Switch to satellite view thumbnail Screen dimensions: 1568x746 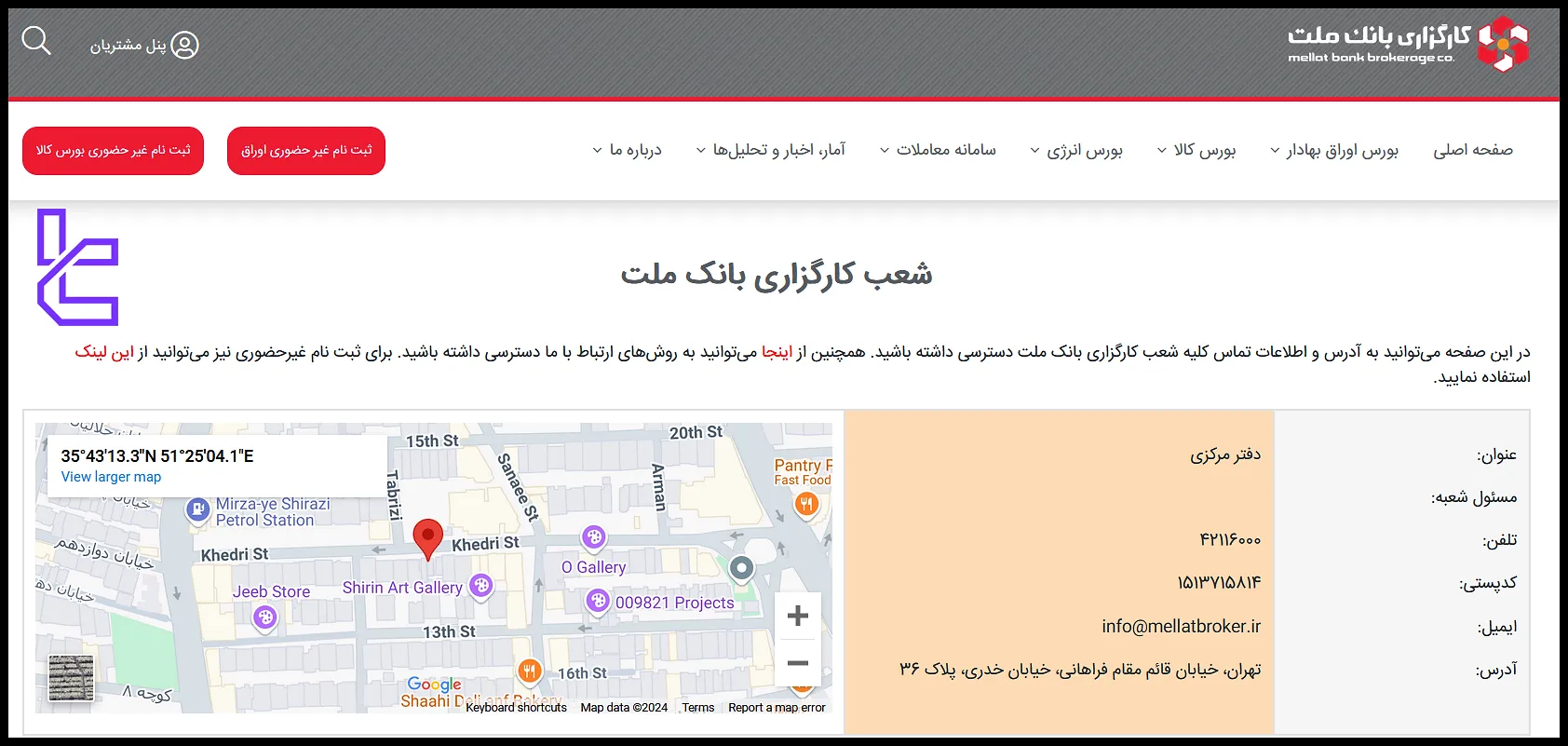(x=72, y=677)
